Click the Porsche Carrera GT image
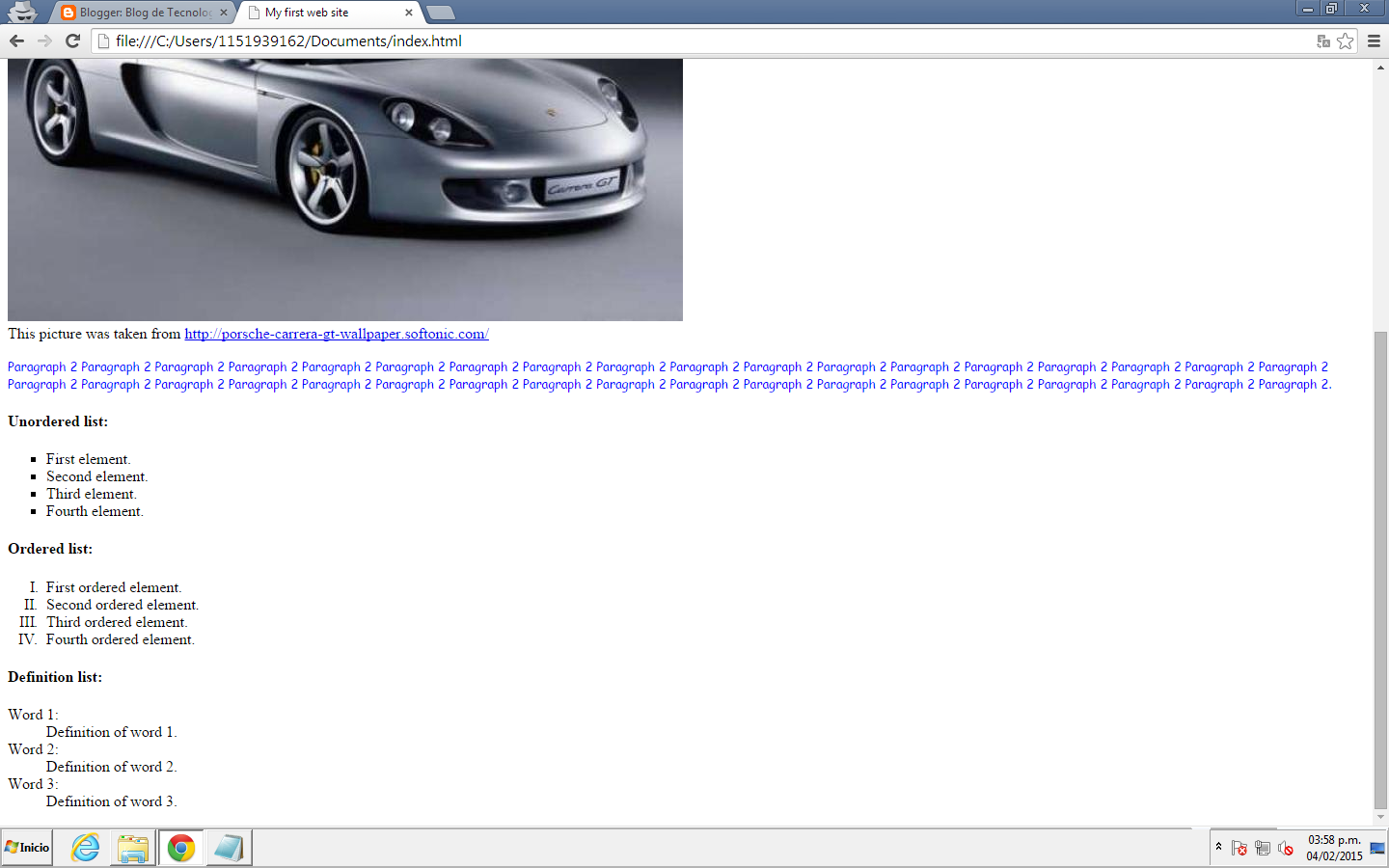 (345, 189)
